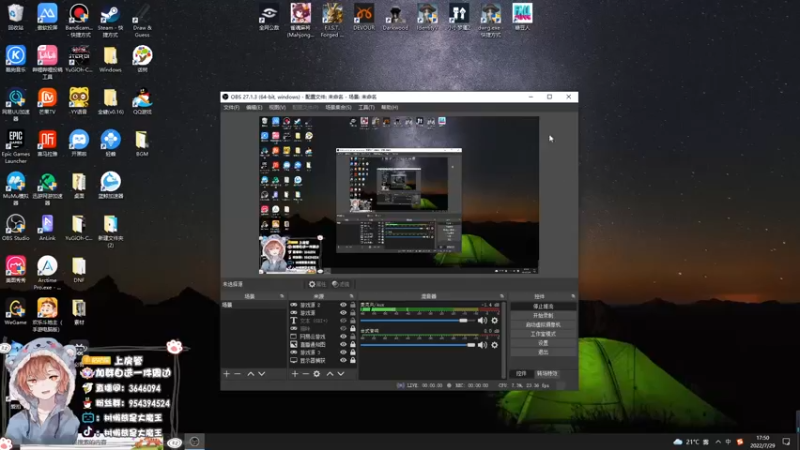Image resolution: width=800 pixels, height=450 pixels.
Task: Move source up in the Sources panel
Action: [330, 374]
